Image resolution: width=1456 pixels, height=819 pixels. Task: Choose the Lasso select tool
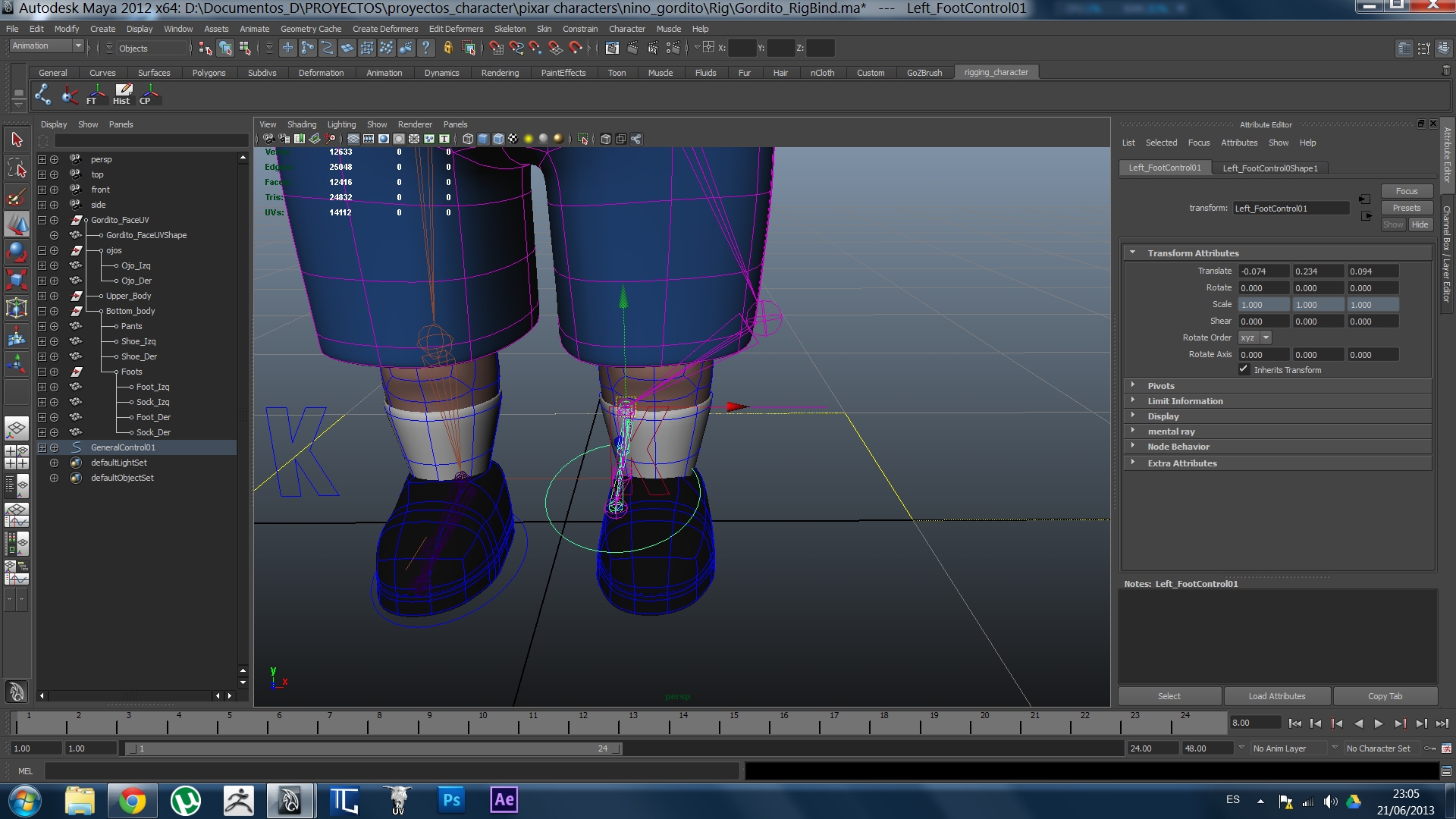click(17, 168)
